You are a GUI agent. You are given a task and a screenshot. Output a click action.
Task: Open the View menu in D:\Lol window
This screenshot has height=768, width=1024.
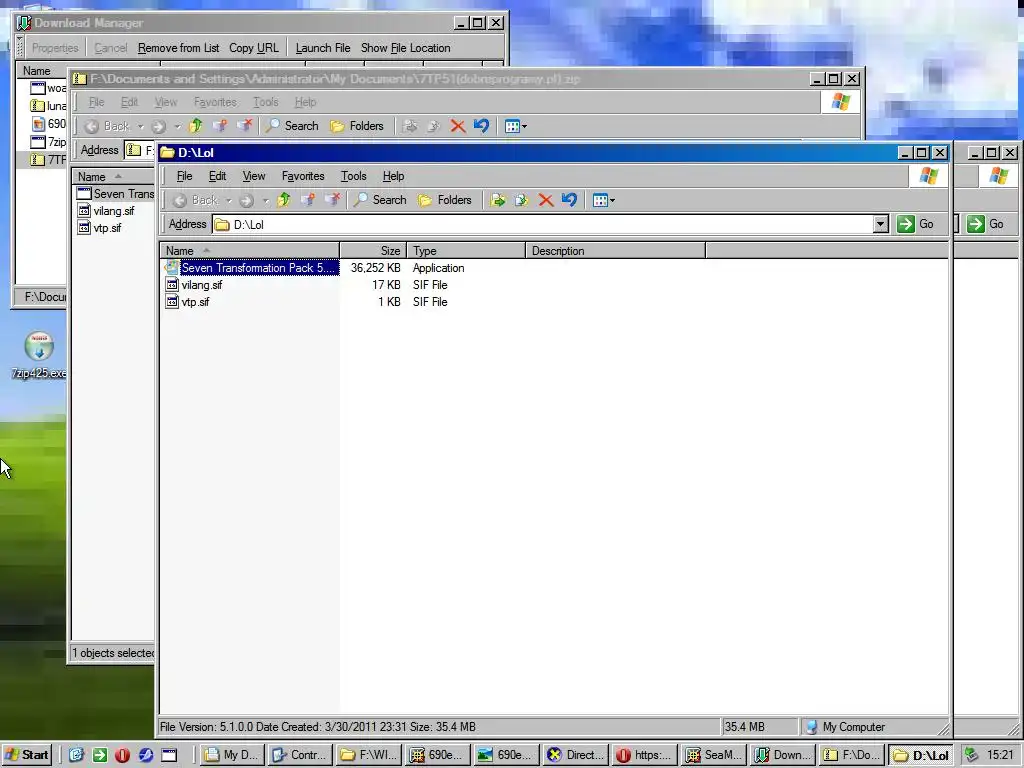(x=254, y=176)
